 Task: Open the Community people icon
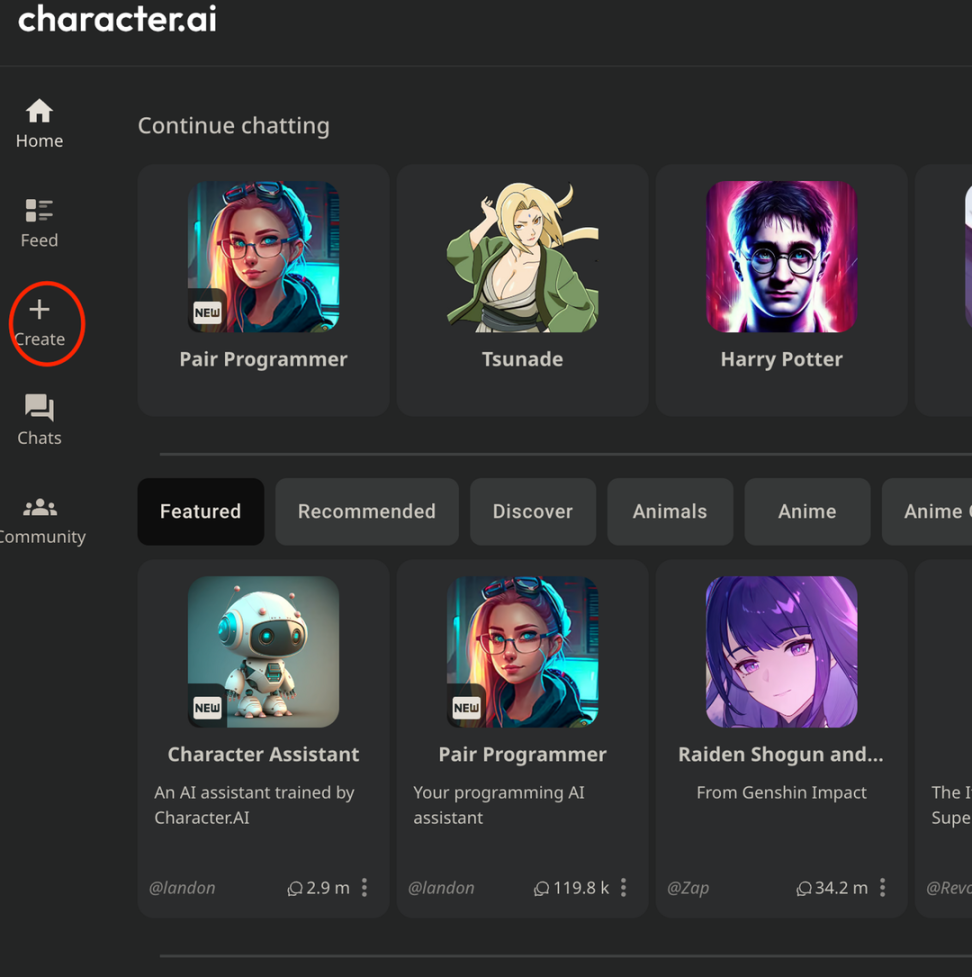tap(39, 507)
